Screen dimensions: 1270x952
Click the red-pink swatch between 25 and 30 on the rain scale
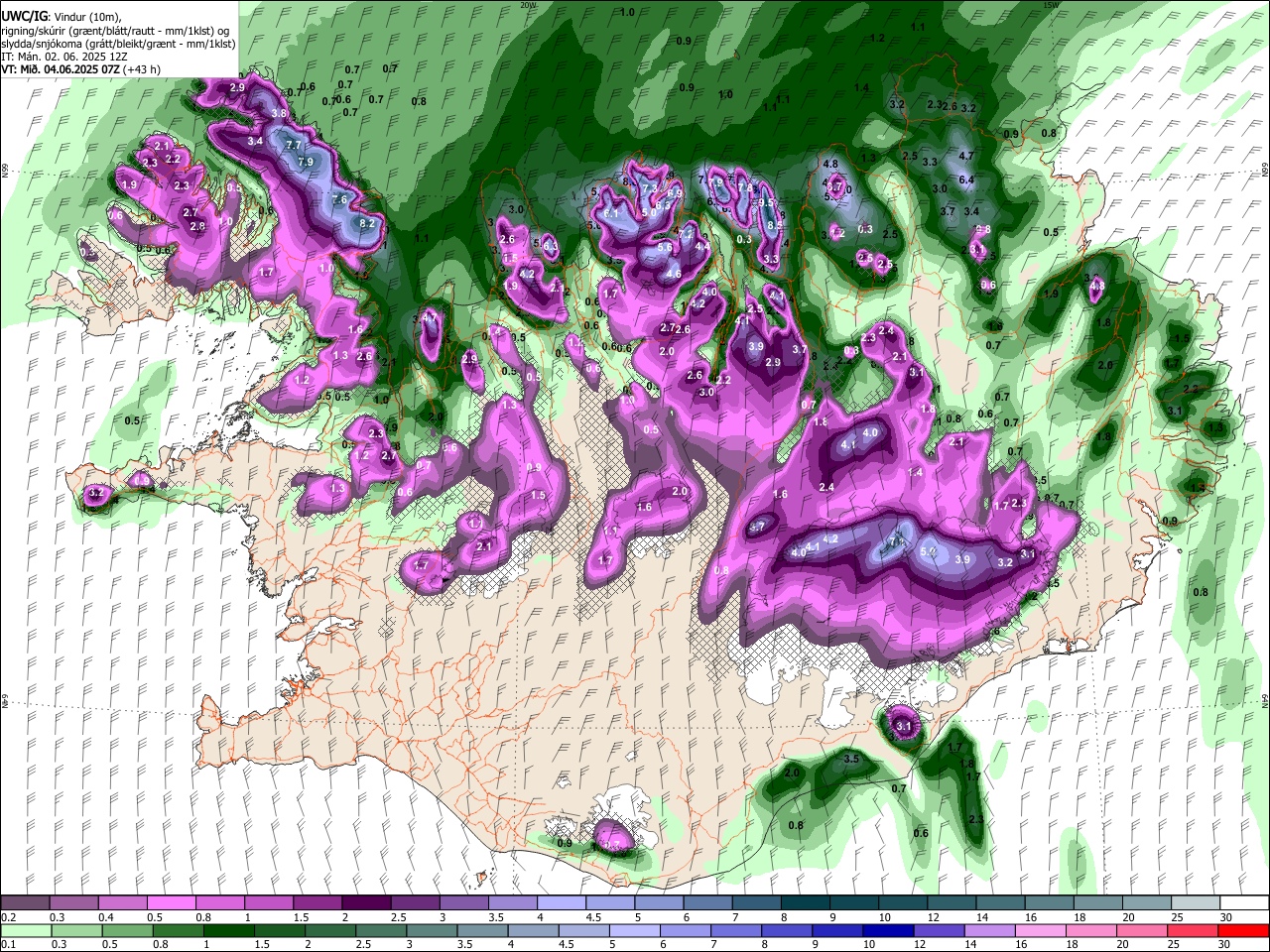(x=1194, y=930)
